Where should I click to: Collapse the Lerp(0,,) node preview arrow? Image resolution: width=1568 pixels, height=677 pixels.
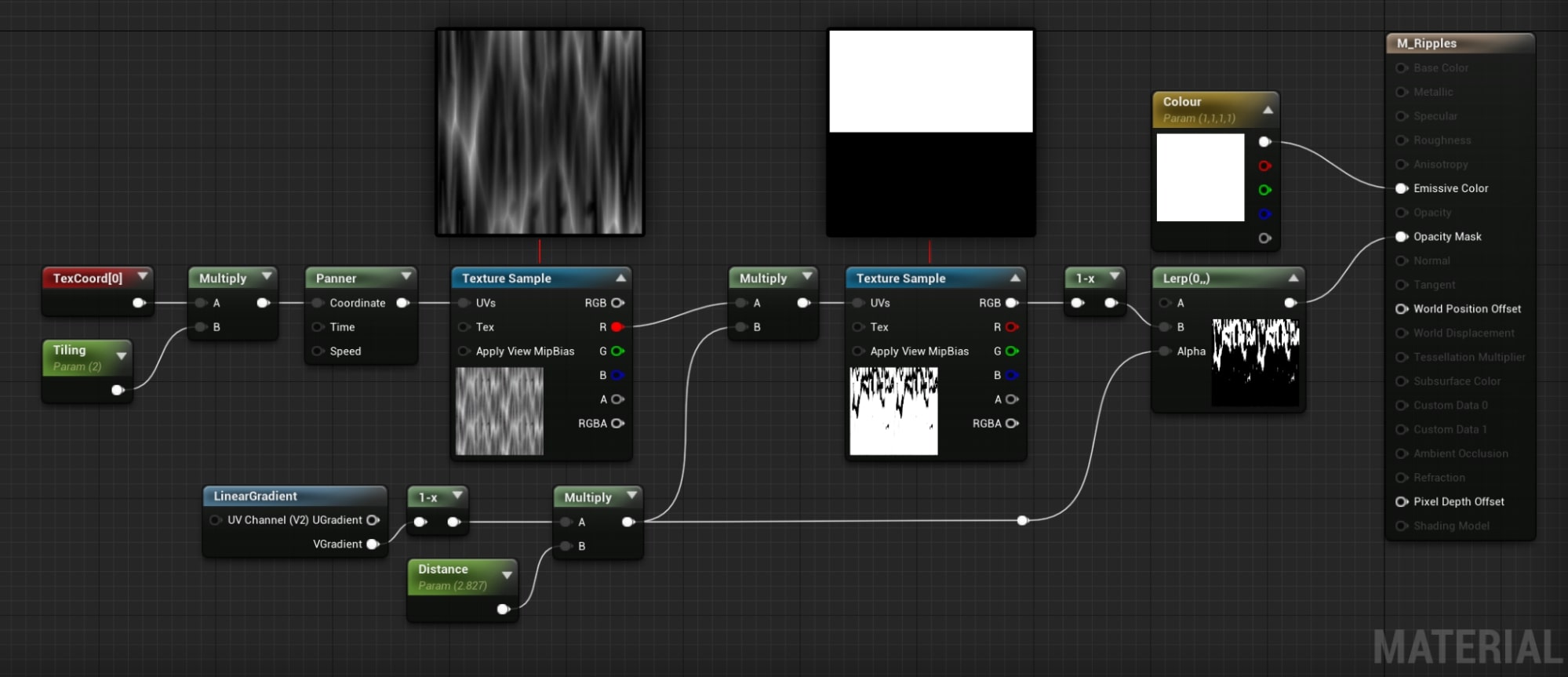(1293, 278)
